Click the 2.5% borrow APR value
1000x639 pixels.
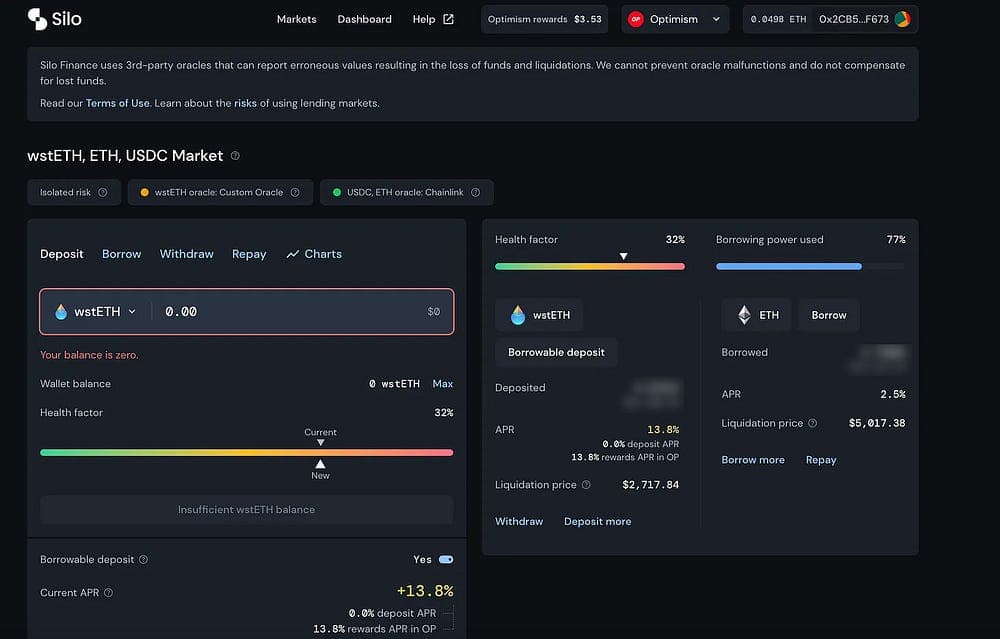[893, 394]
